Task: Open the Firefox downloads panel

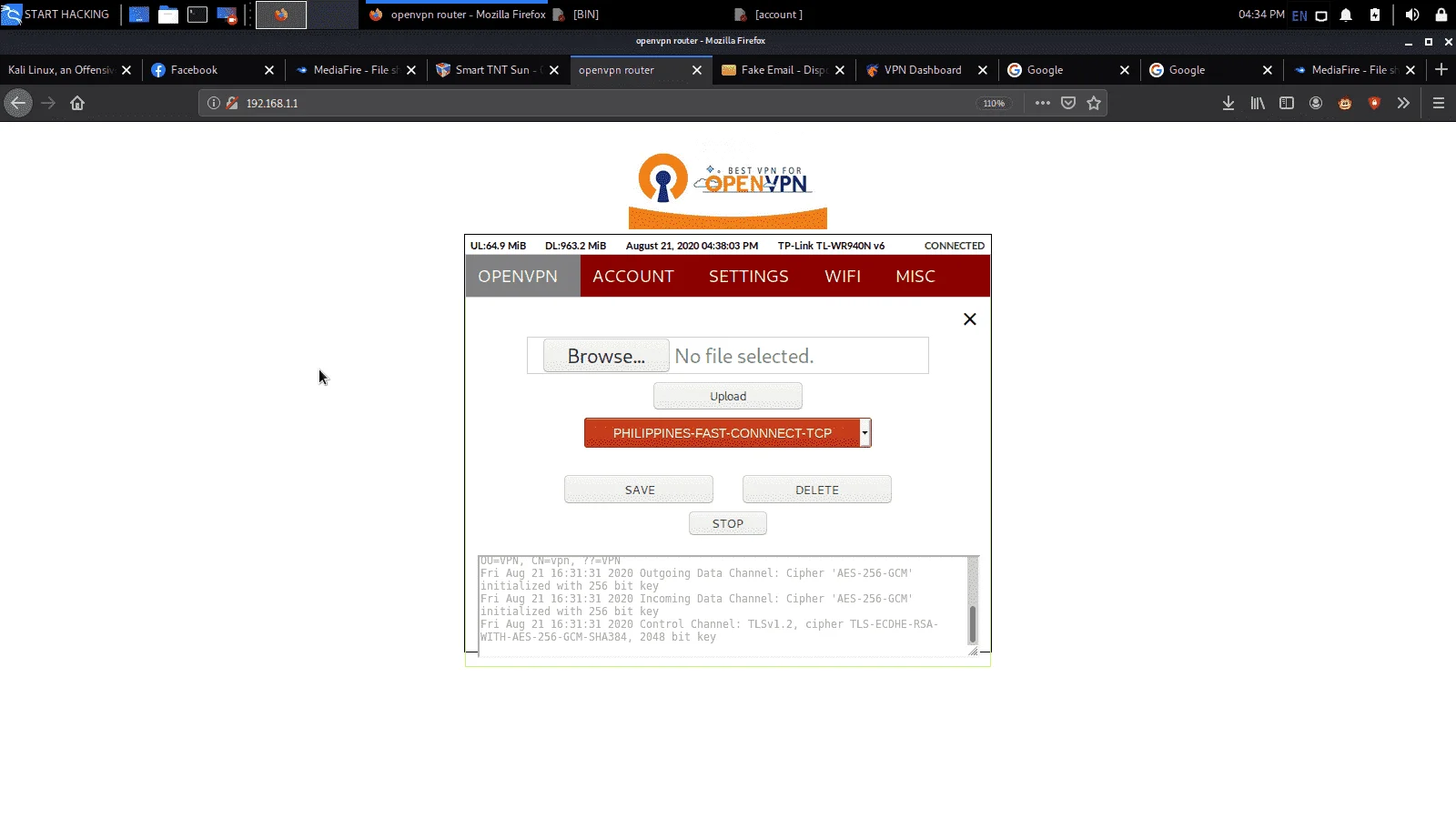Action: (1228, 103)
